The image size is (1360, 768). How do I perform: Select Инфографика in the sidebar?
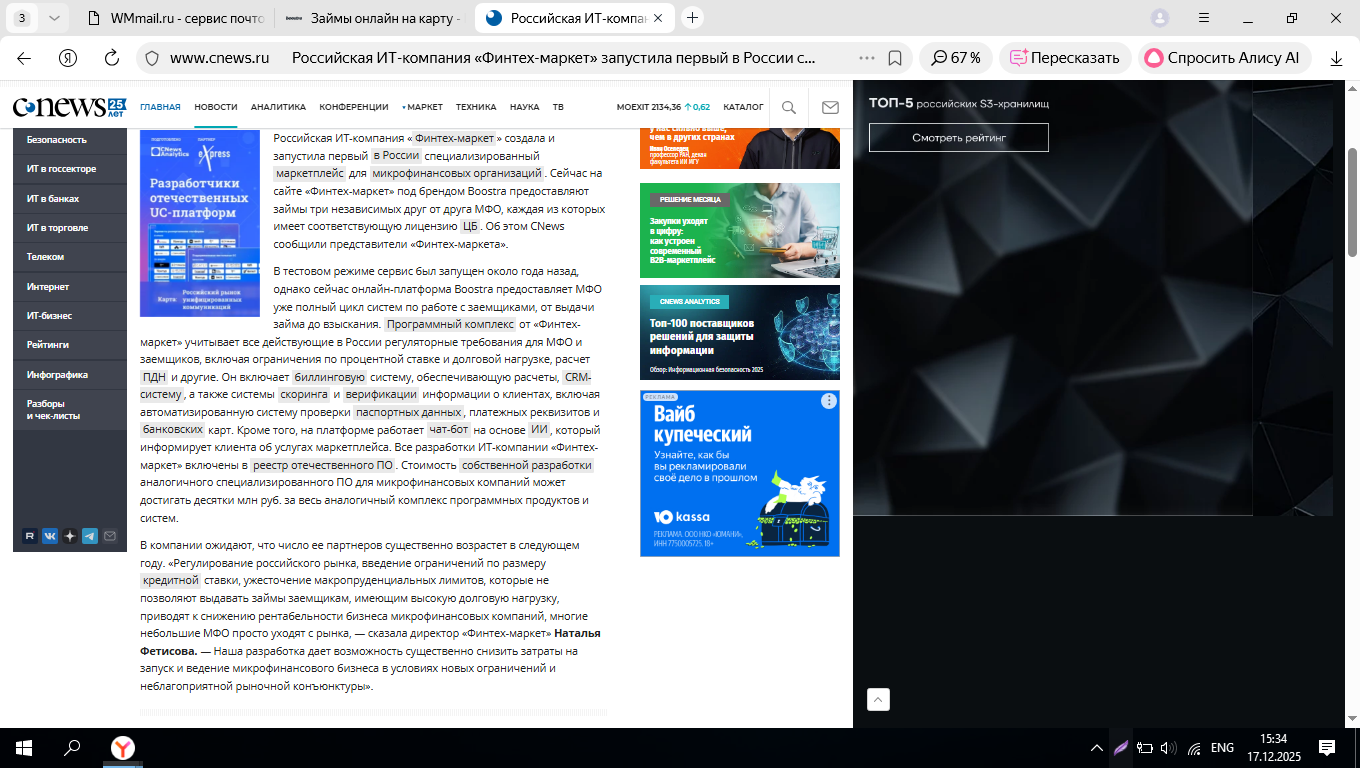point(70,375)
